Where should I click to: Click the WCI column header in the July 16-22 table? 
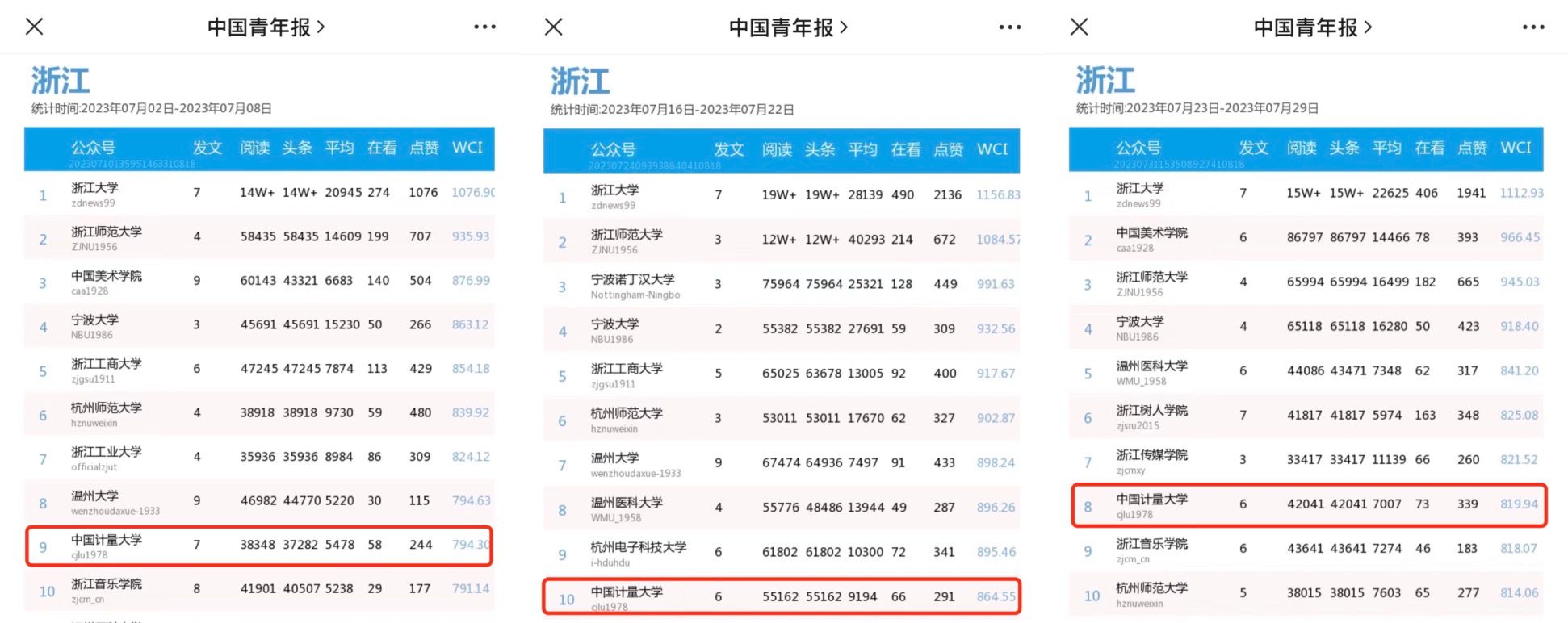coord(992,149)
